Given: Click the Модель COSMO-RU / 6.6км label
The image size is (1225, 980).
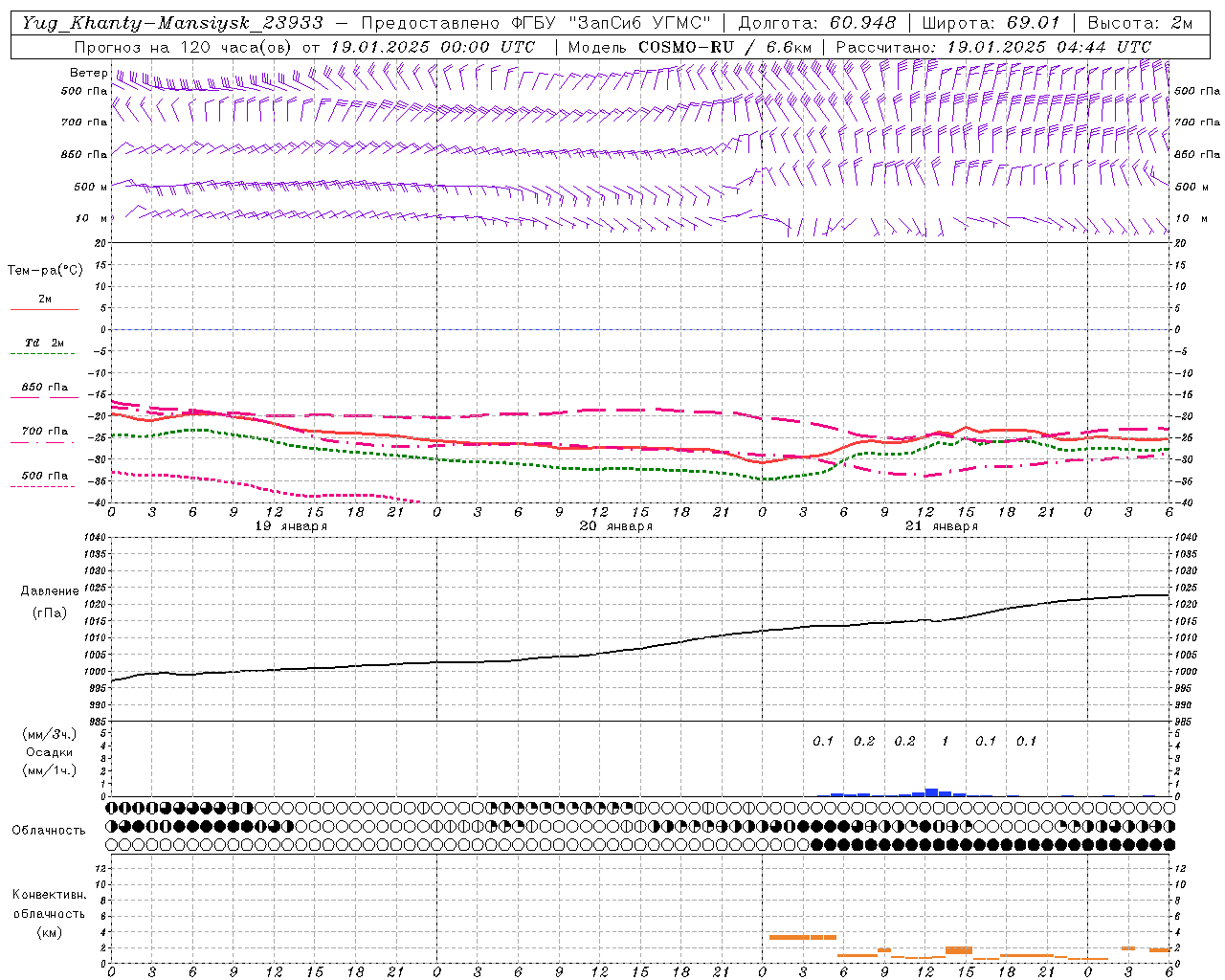Looking at the screenshot, I should [690, 47].
